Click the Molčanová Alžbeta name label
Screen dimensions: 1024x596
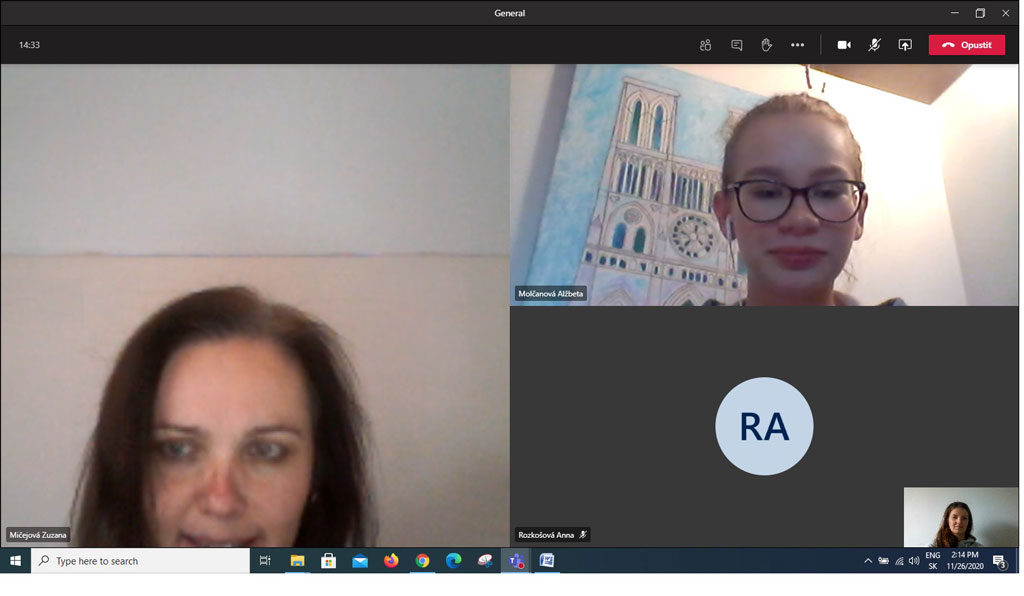pyautogui.click(x=551, y=294)
